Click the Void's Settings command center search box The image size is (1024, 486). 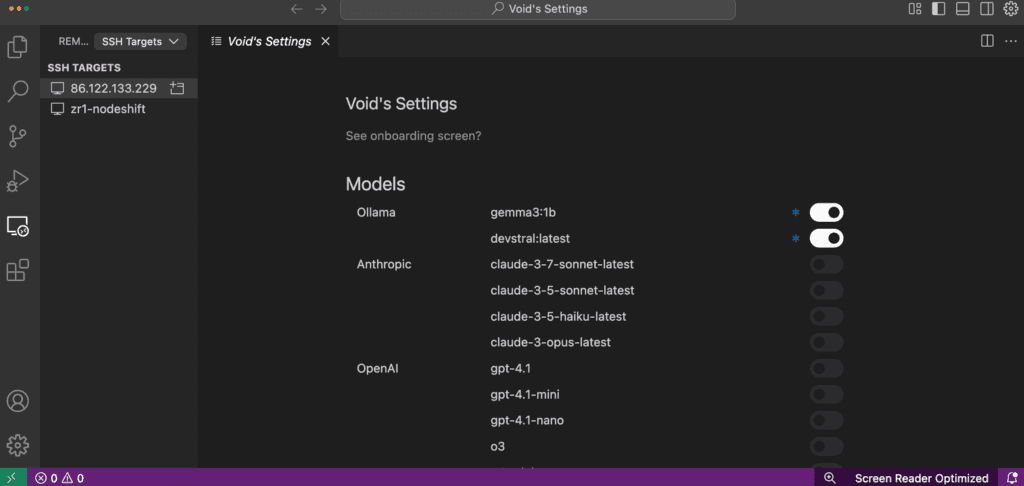click(x=537, y=9)
